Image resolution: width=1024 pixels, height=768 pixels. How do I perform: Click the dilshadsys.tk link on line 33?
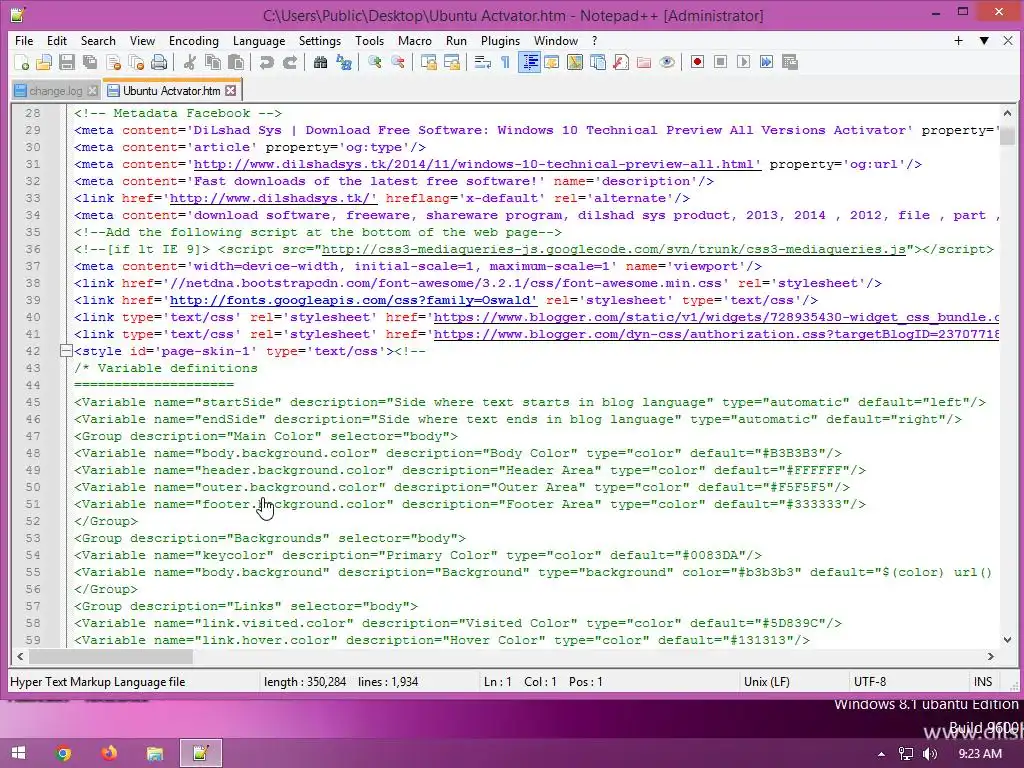273,199
